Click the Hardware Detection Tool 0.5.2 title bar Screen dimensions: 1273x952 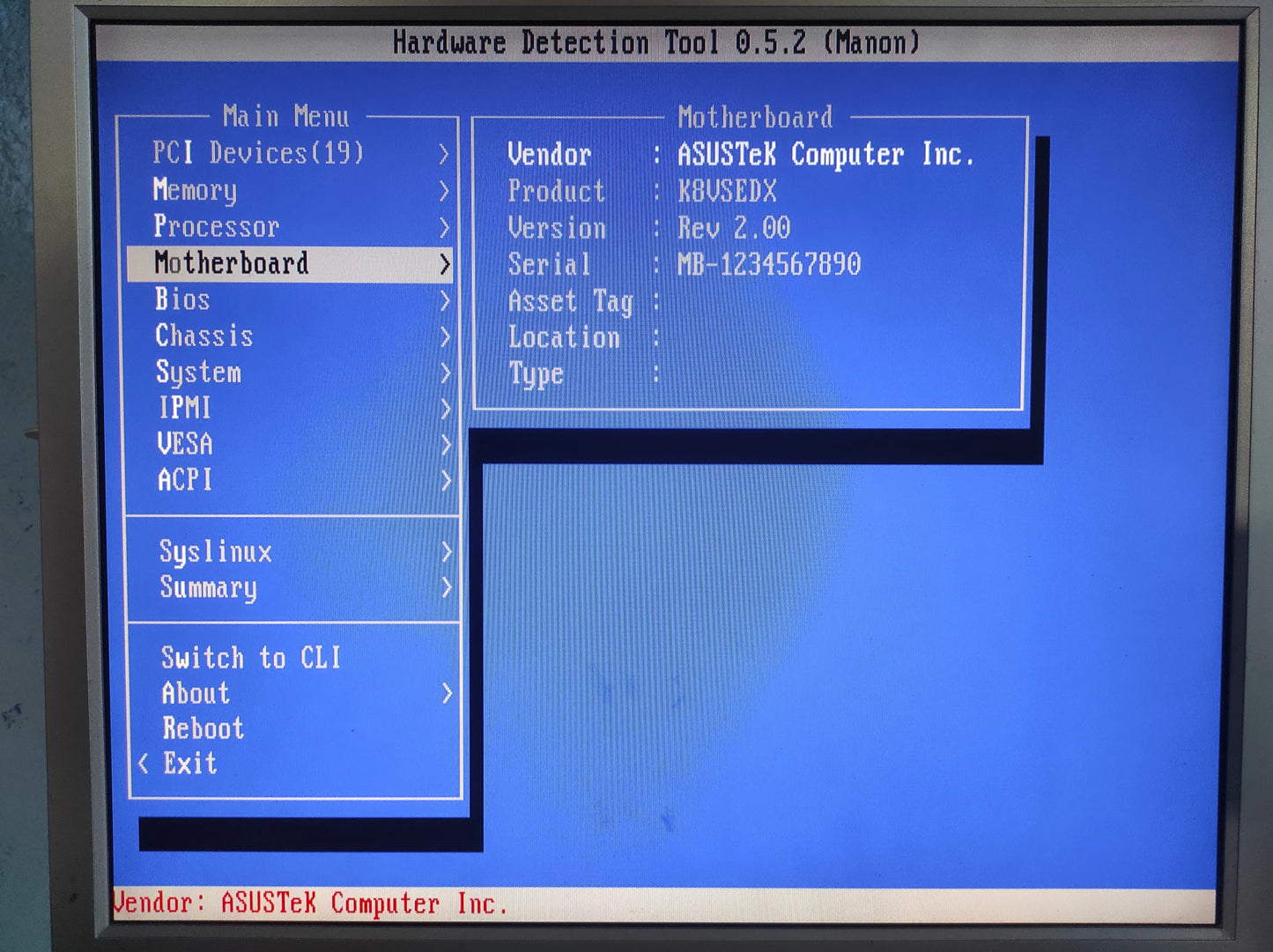click(x=656, y=42)
